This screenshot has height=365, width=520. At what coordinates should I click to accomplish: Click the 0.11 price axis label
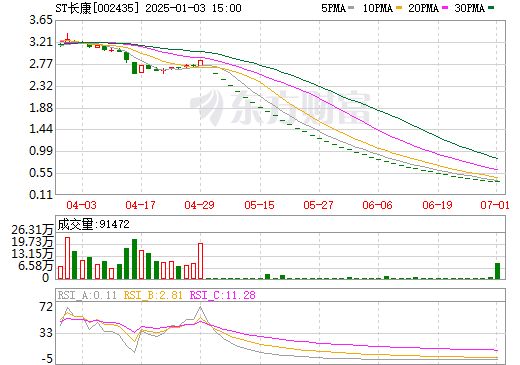point(41,195)
